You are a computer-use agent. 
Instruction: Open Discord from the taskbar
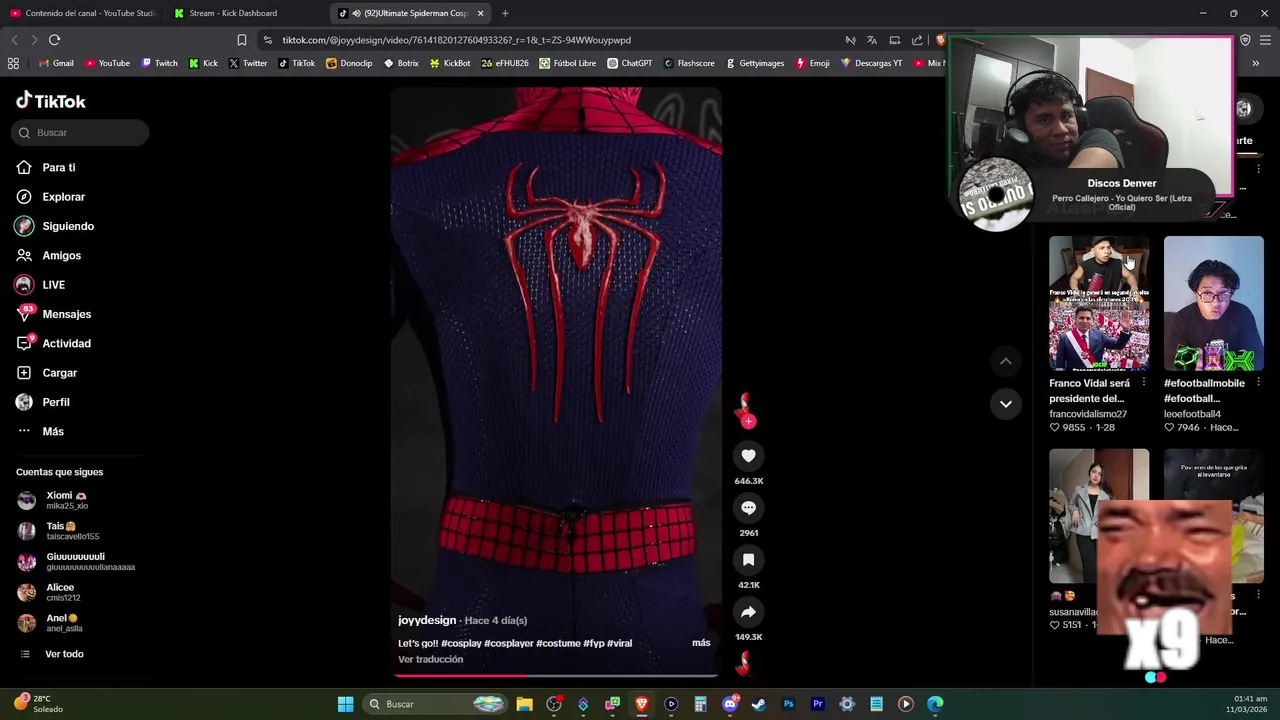[x=730, y=704]
